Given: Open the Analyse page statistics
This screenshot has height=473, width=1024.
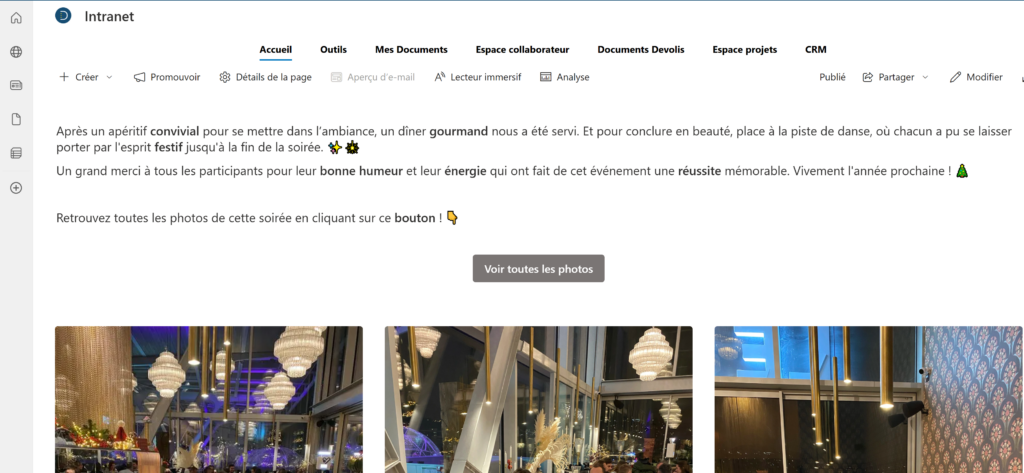Looking at the screenshot, I should (x=564, y=77).
